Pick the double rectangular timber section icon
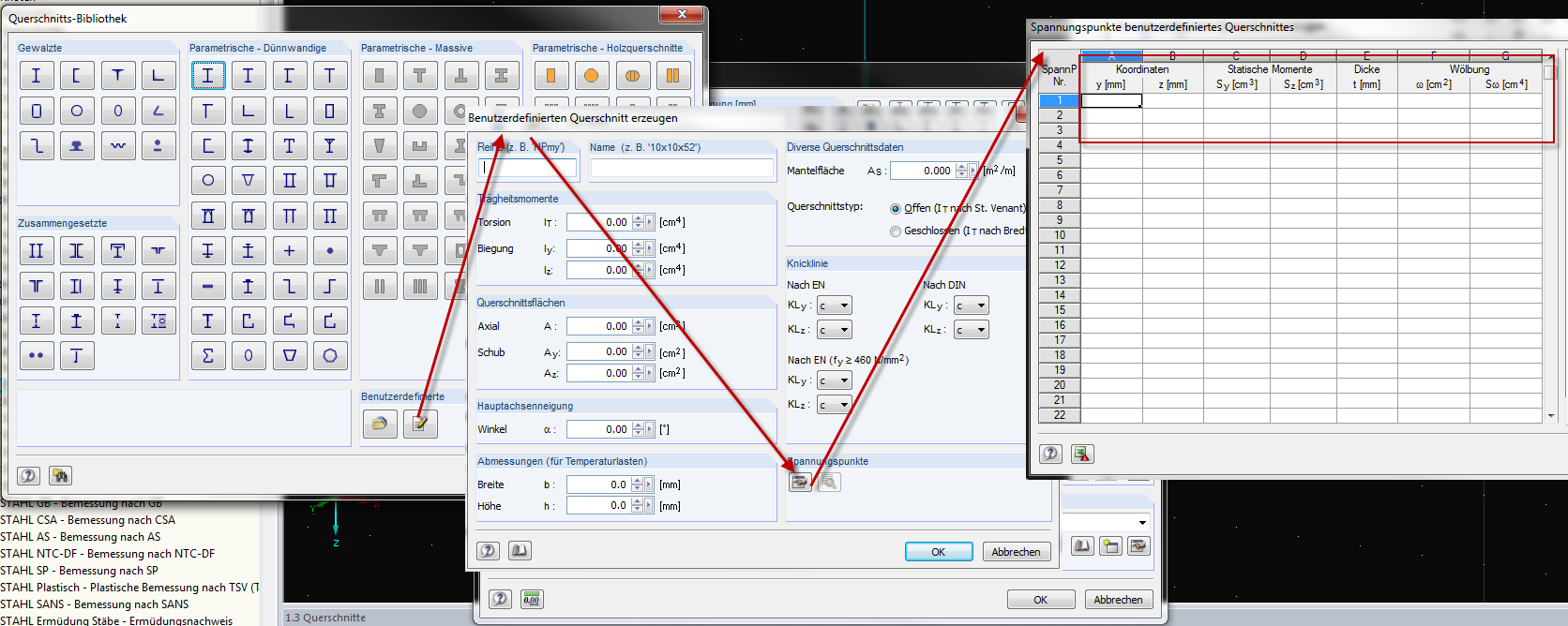This screenshot has width=1568, height=626. point(673,76)
